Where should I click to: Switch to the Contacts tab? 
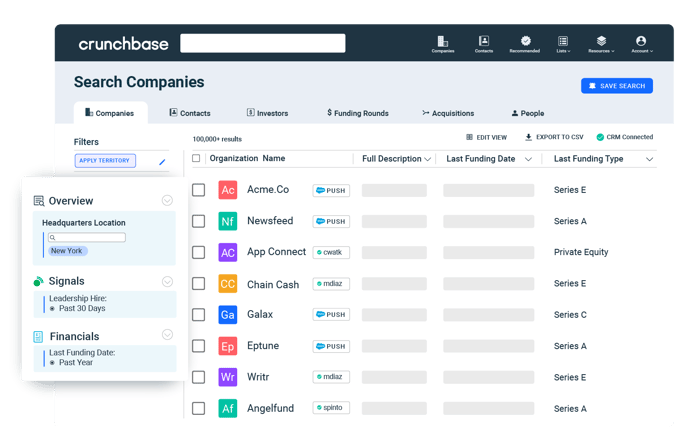pyautogui.click(x=190, y=113)
